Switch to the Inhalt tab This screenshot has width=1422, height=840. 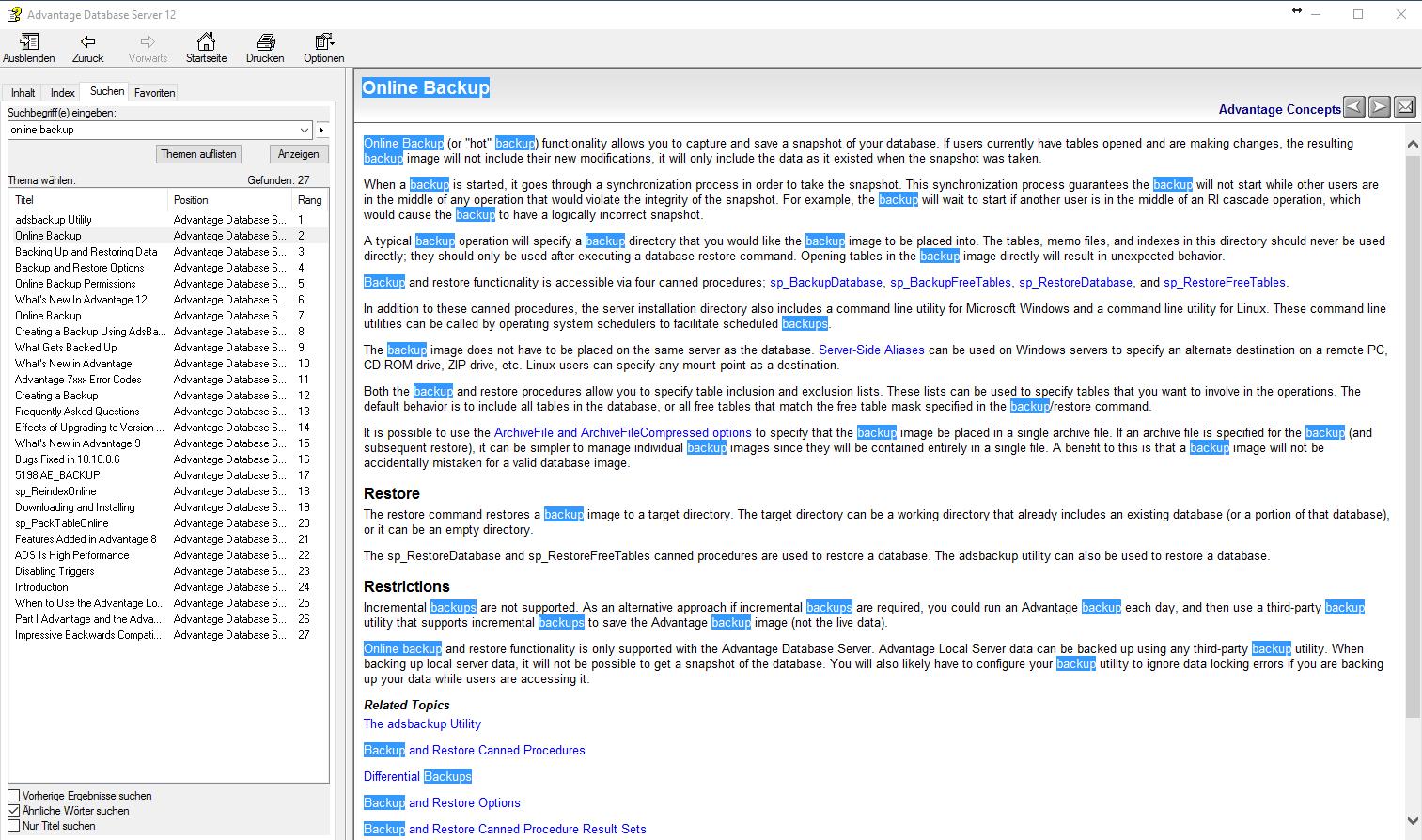(23, 93)
